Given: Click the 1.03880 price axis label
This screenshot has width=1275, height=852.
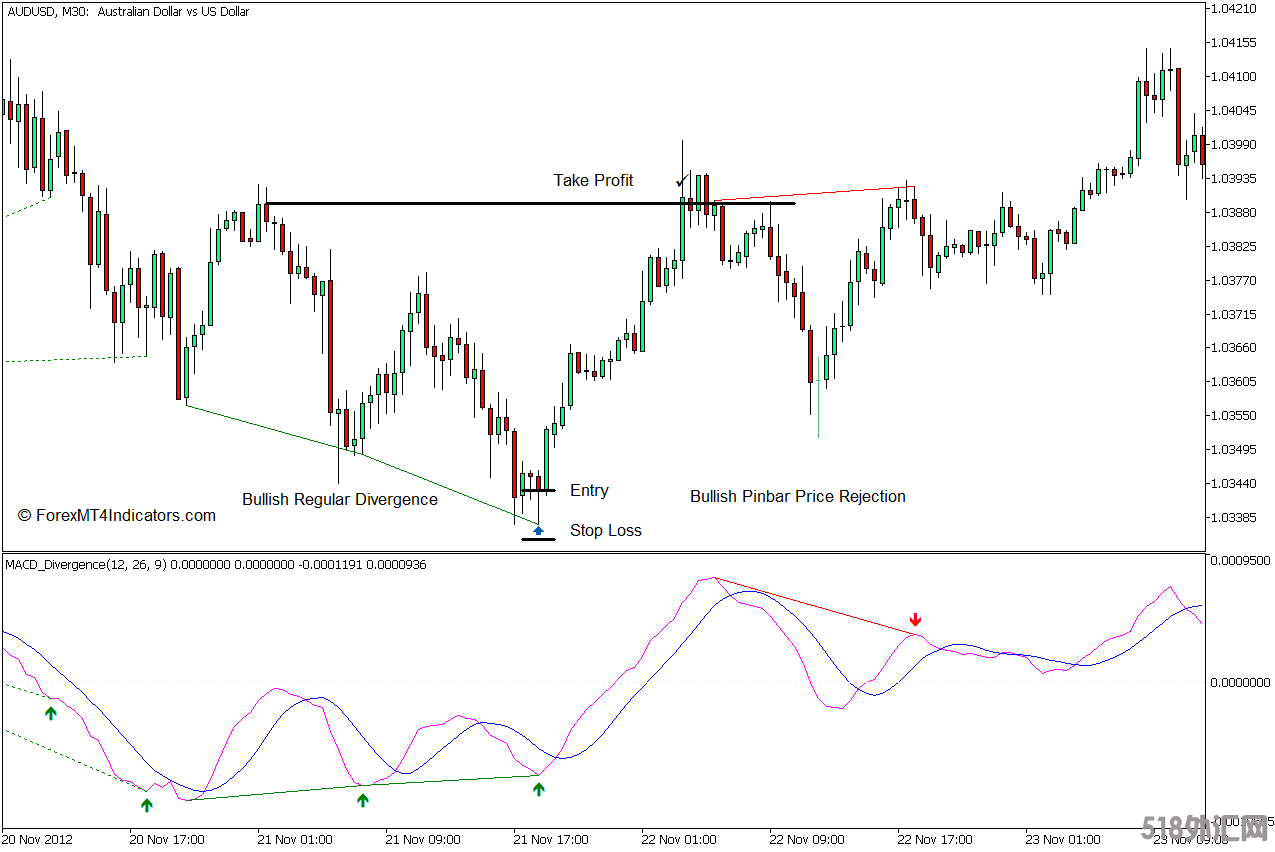Looking at the screenshot, I should [1232, 212].
